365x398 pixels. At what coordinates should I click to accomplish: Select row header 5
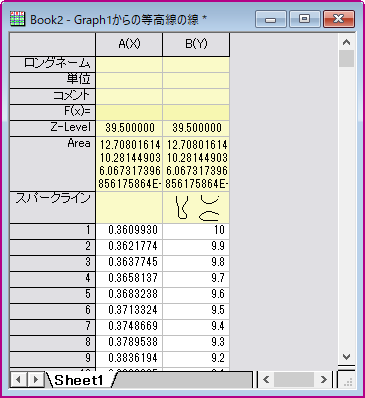[52, 295]
